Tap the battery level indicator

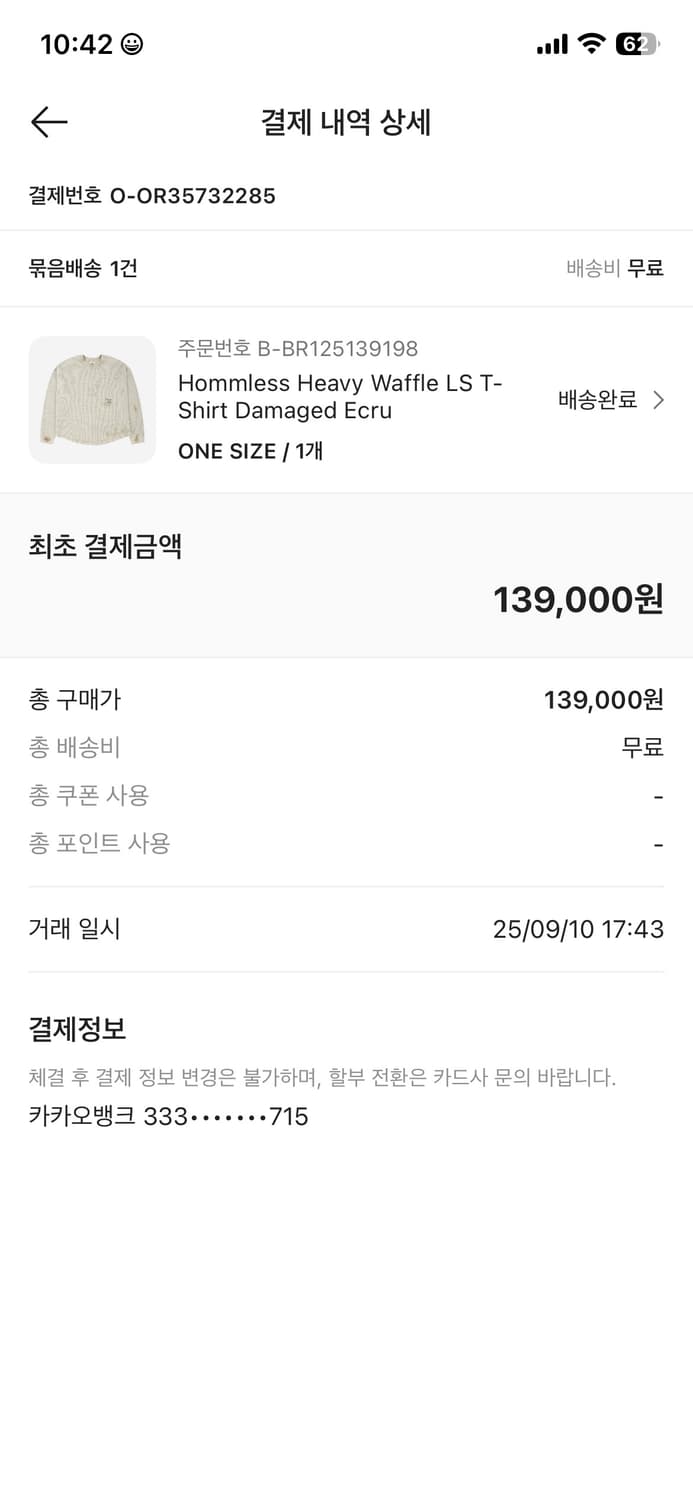637,44
